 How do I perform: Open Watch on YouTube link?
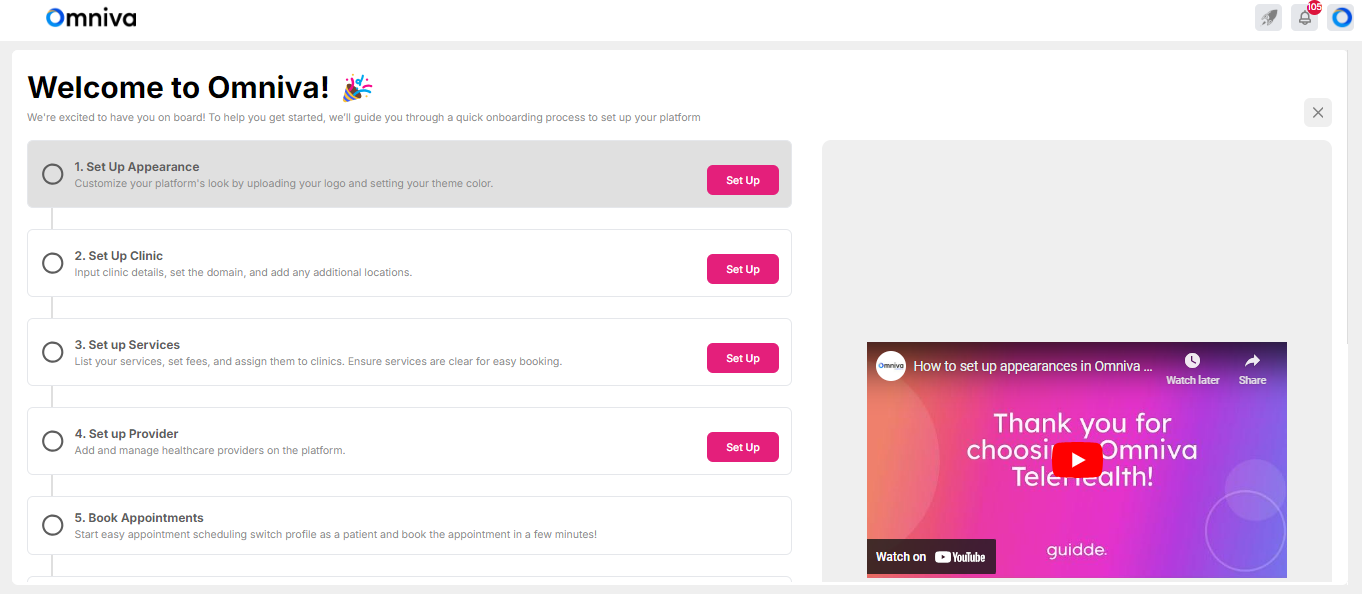(x=930, y=557)
